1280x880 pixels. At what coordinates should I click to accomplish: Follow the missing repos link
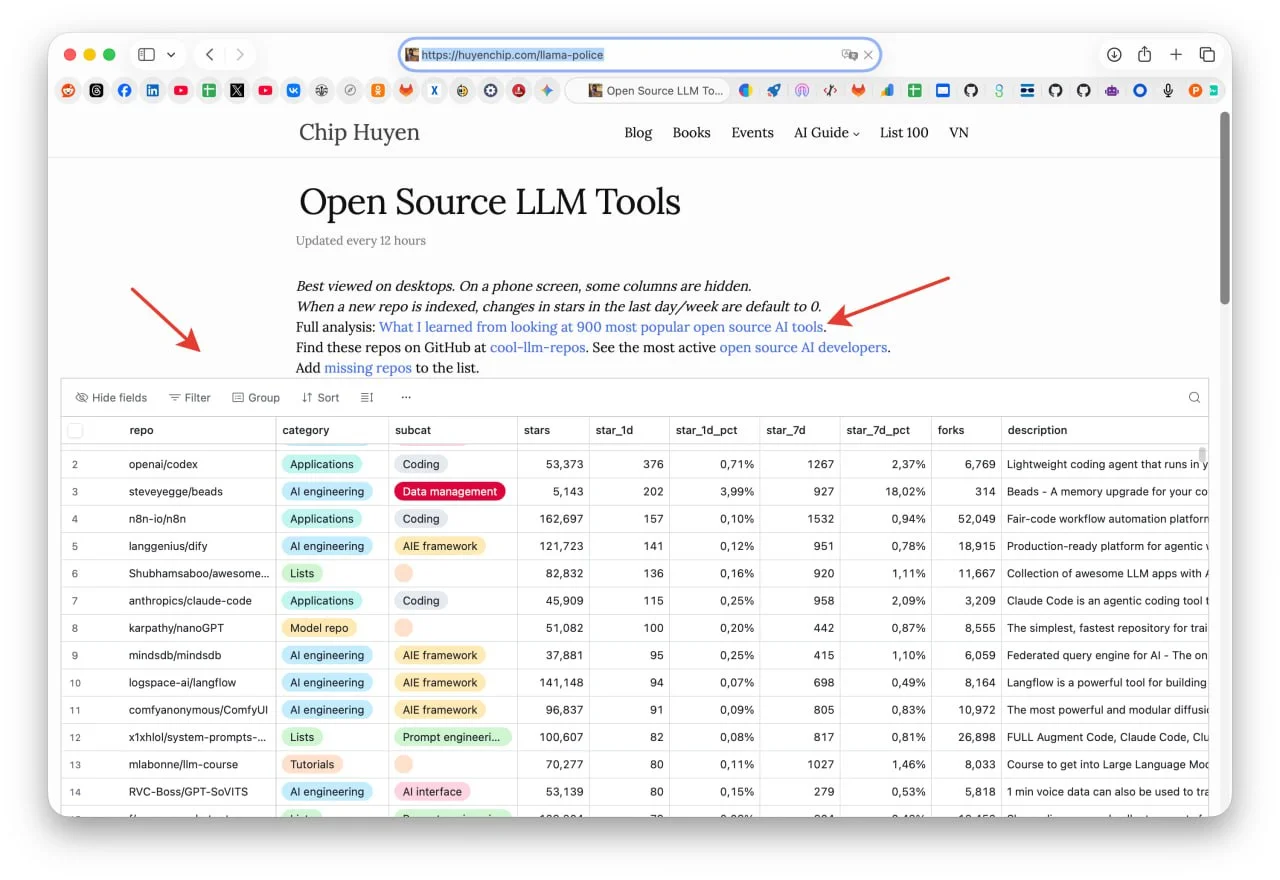[367, 368]
